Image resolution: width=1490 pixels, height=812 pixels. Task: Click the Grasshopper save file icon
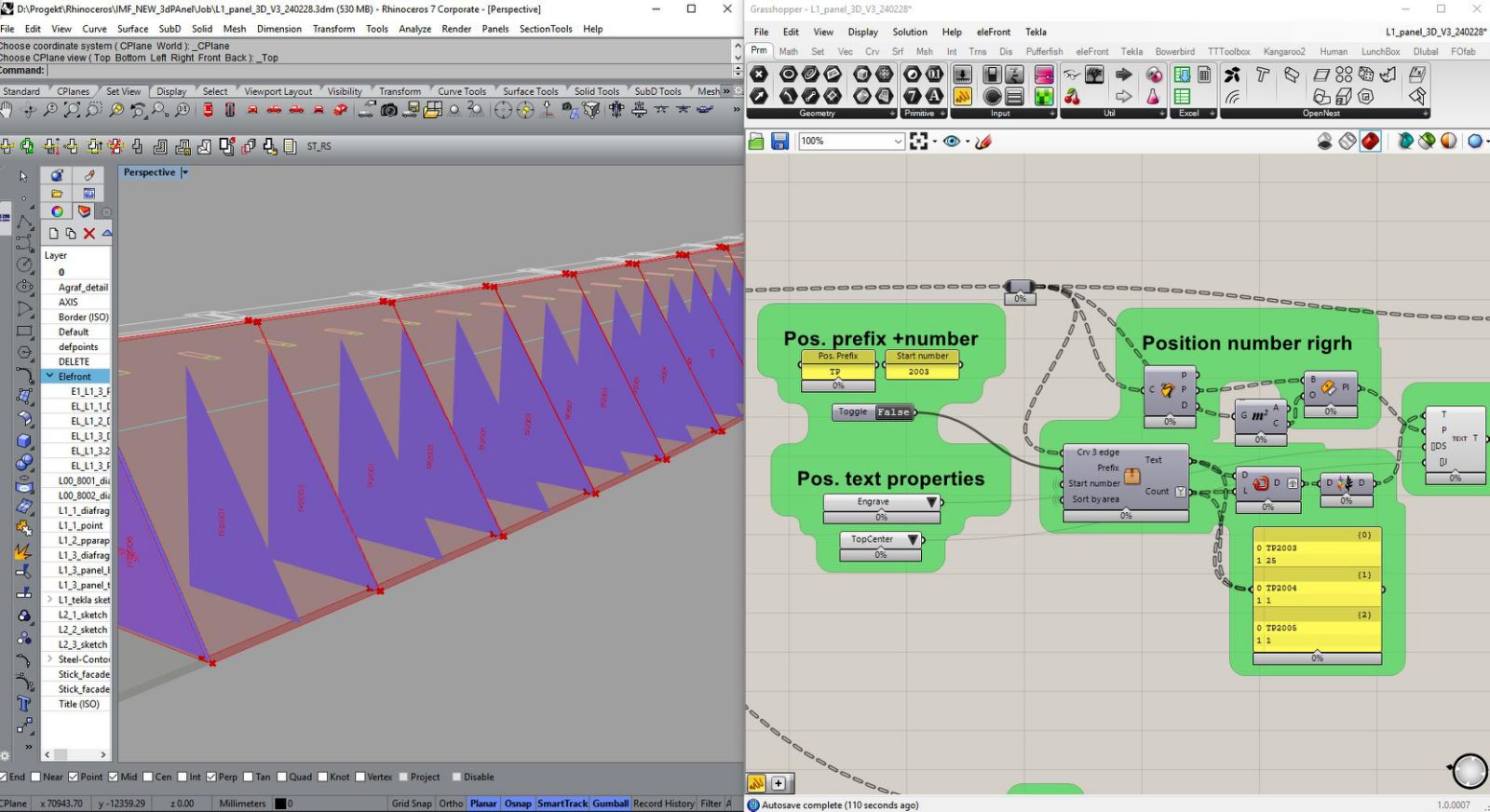coord(780,142)
